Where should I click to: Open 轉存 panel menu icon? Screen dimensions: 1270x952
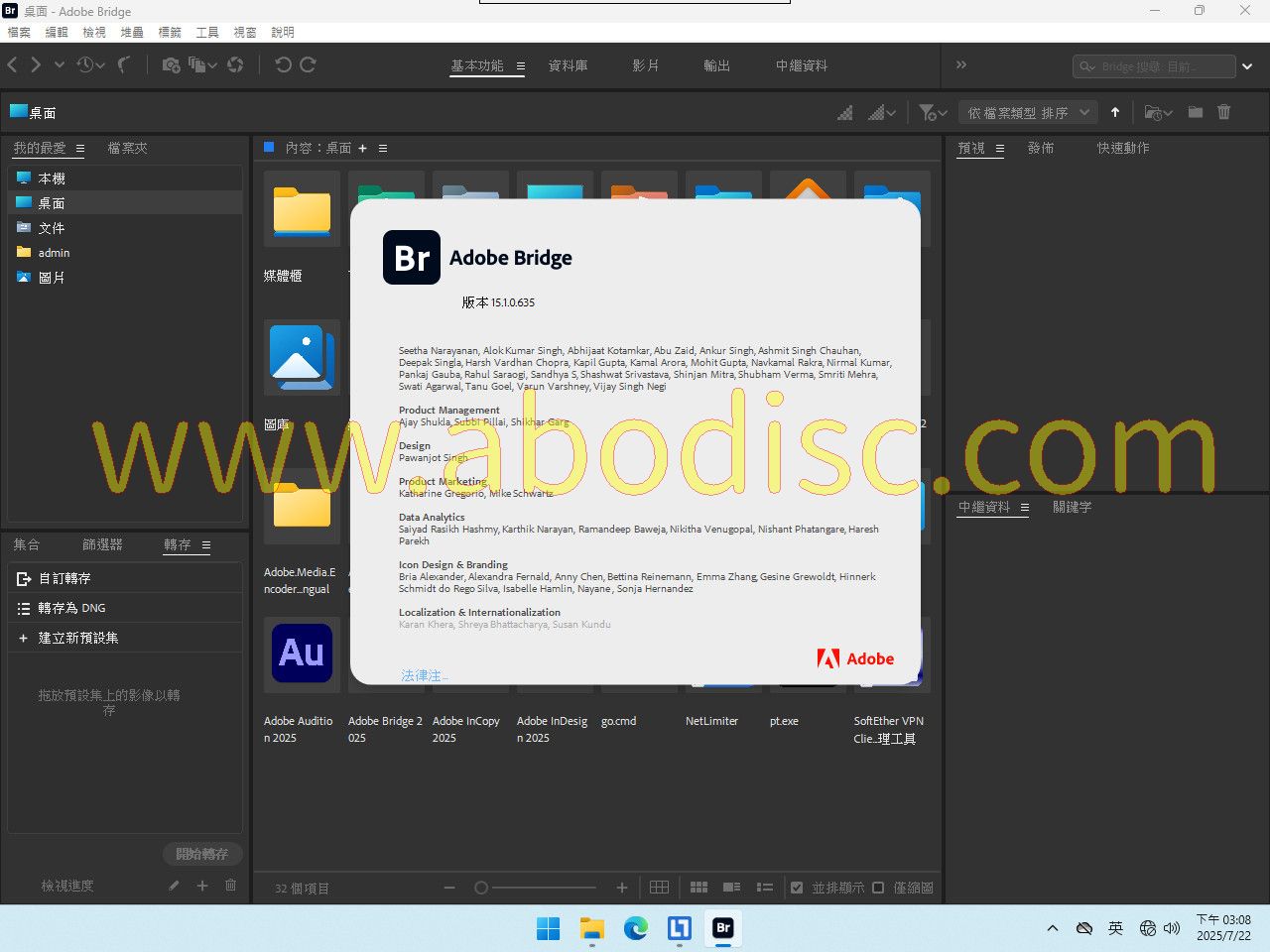point(206,545)
